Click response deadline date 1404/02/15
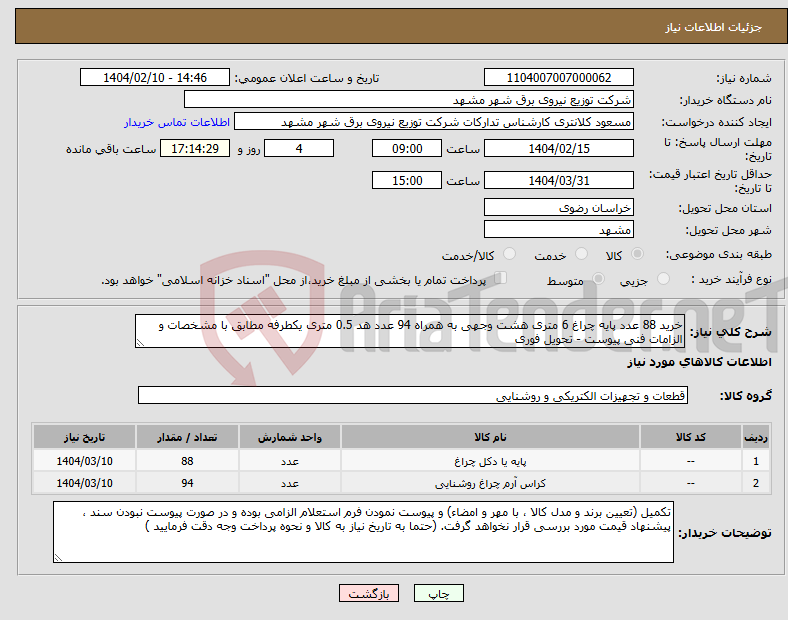This screenshot has width=788, height=620. pyautogui.click(x=558, y=148)
